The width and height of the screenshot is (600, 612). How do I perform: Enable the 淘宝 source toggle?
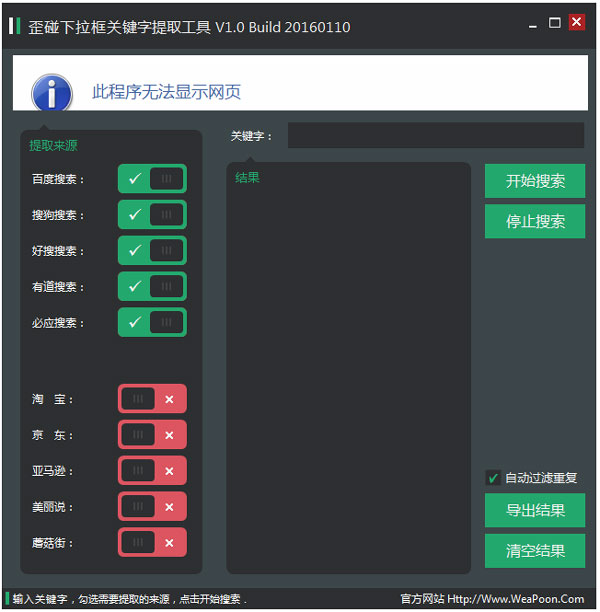[152, 399]
